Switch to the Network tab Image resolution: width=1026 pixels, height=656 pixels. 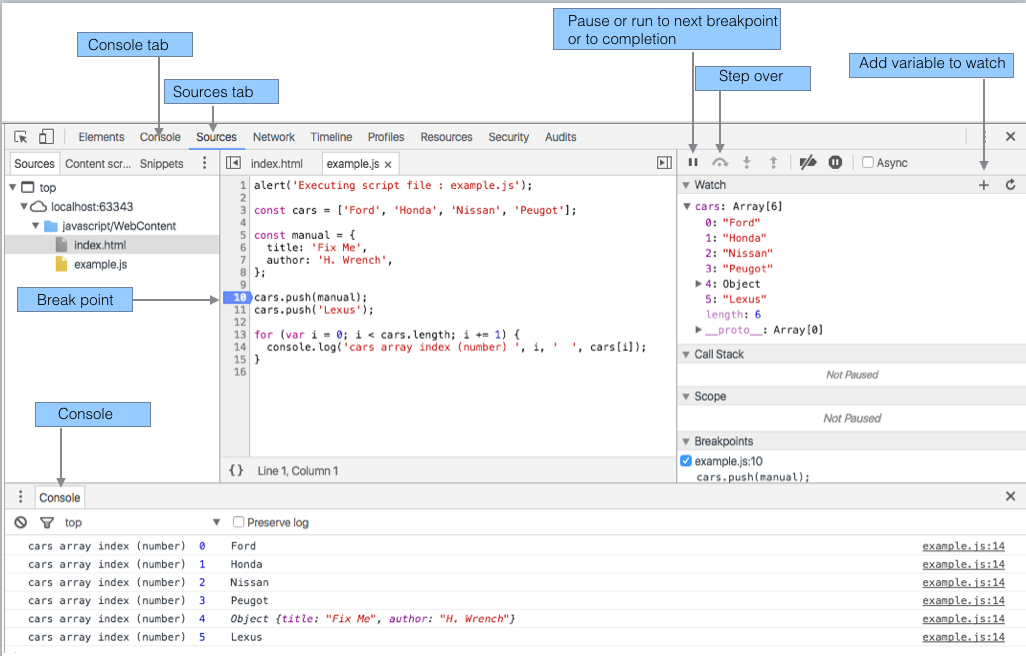[273, 137]
